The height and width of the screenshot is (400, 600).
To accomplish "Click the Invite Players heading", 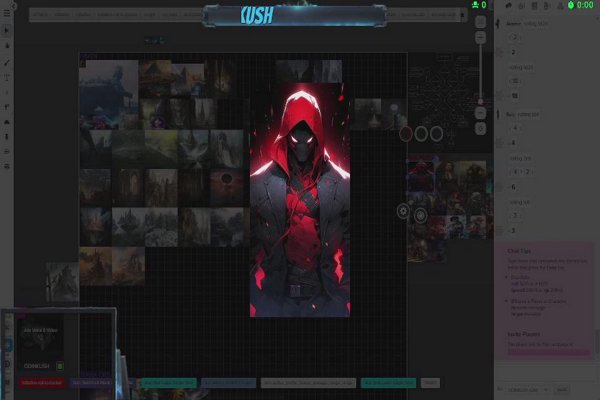I will pyautogui.click(x=524, y=334).
